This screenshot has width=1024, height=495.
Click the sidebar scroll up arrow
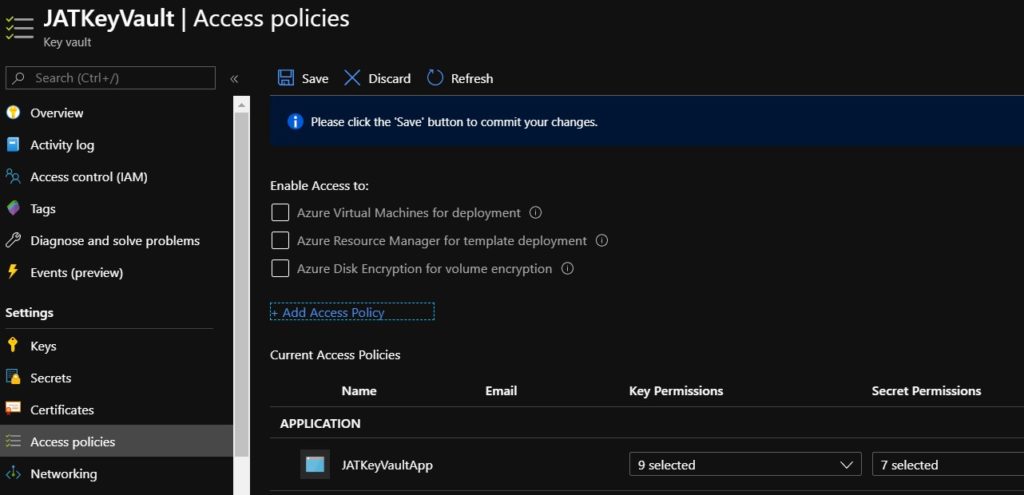[242, 104]
